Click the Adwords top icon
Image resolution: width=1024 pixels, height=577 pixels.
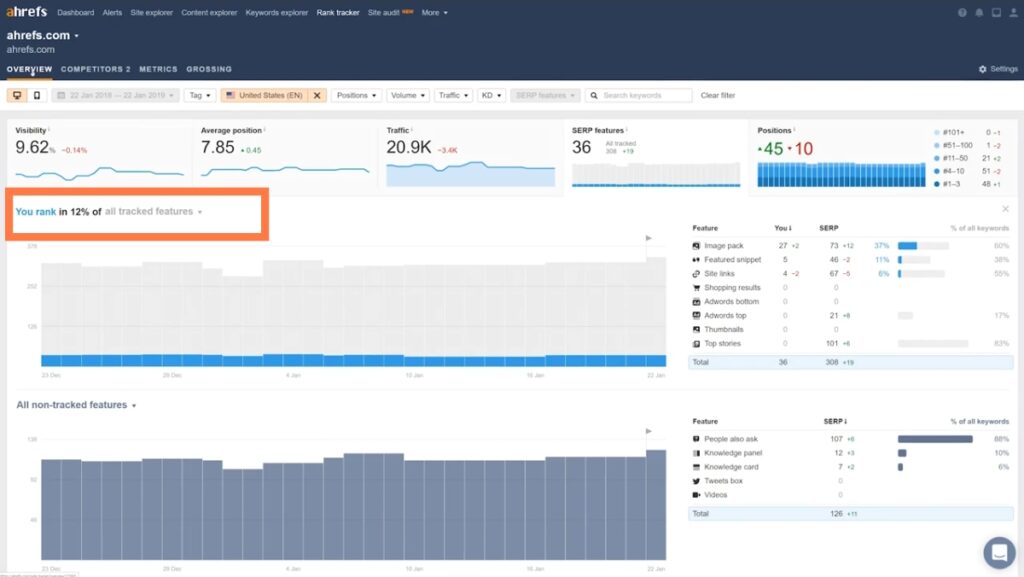696,315
